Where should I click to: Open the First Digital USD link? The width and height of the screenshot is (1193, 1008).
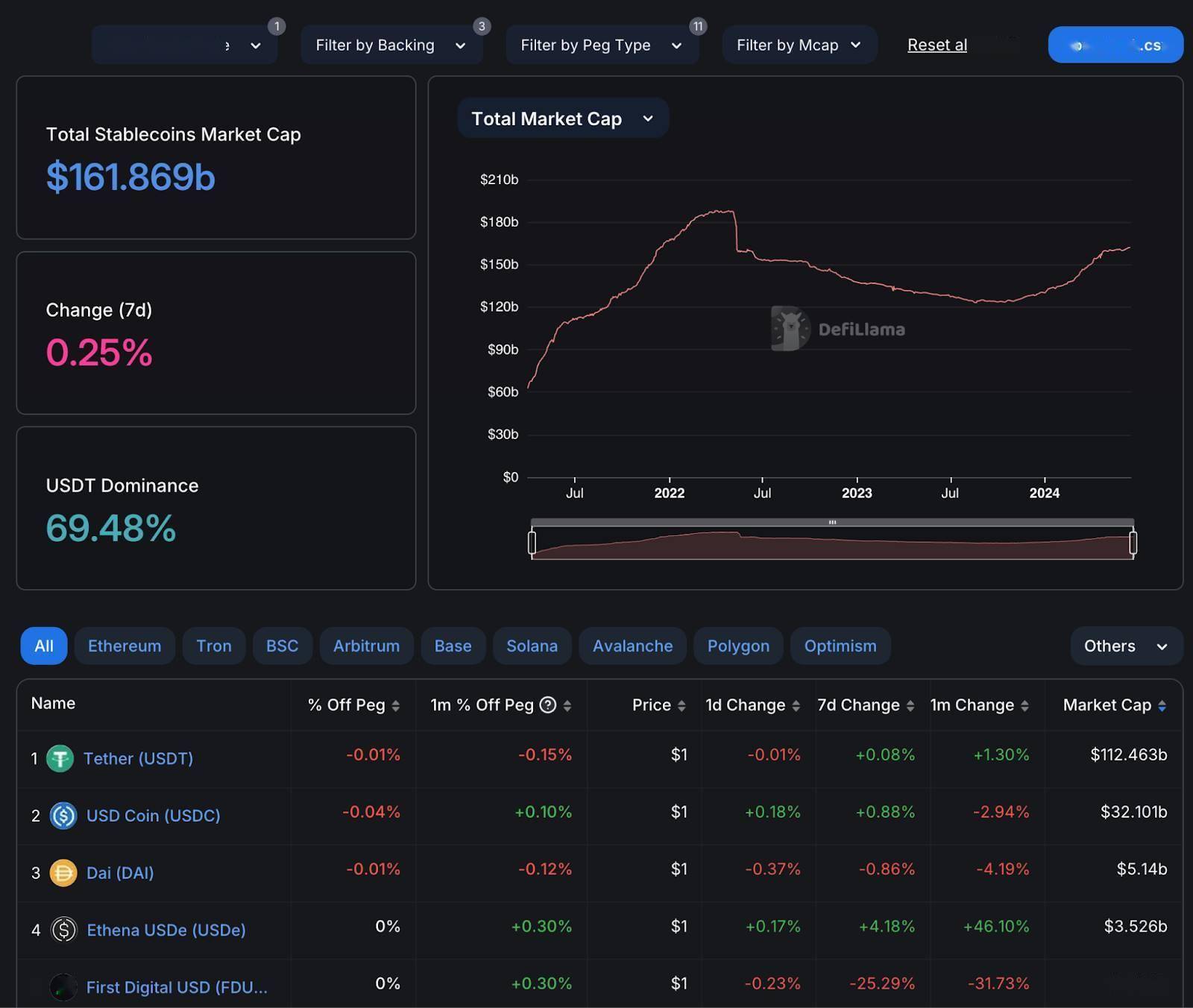pyautogui.click(x=177, y=987)
